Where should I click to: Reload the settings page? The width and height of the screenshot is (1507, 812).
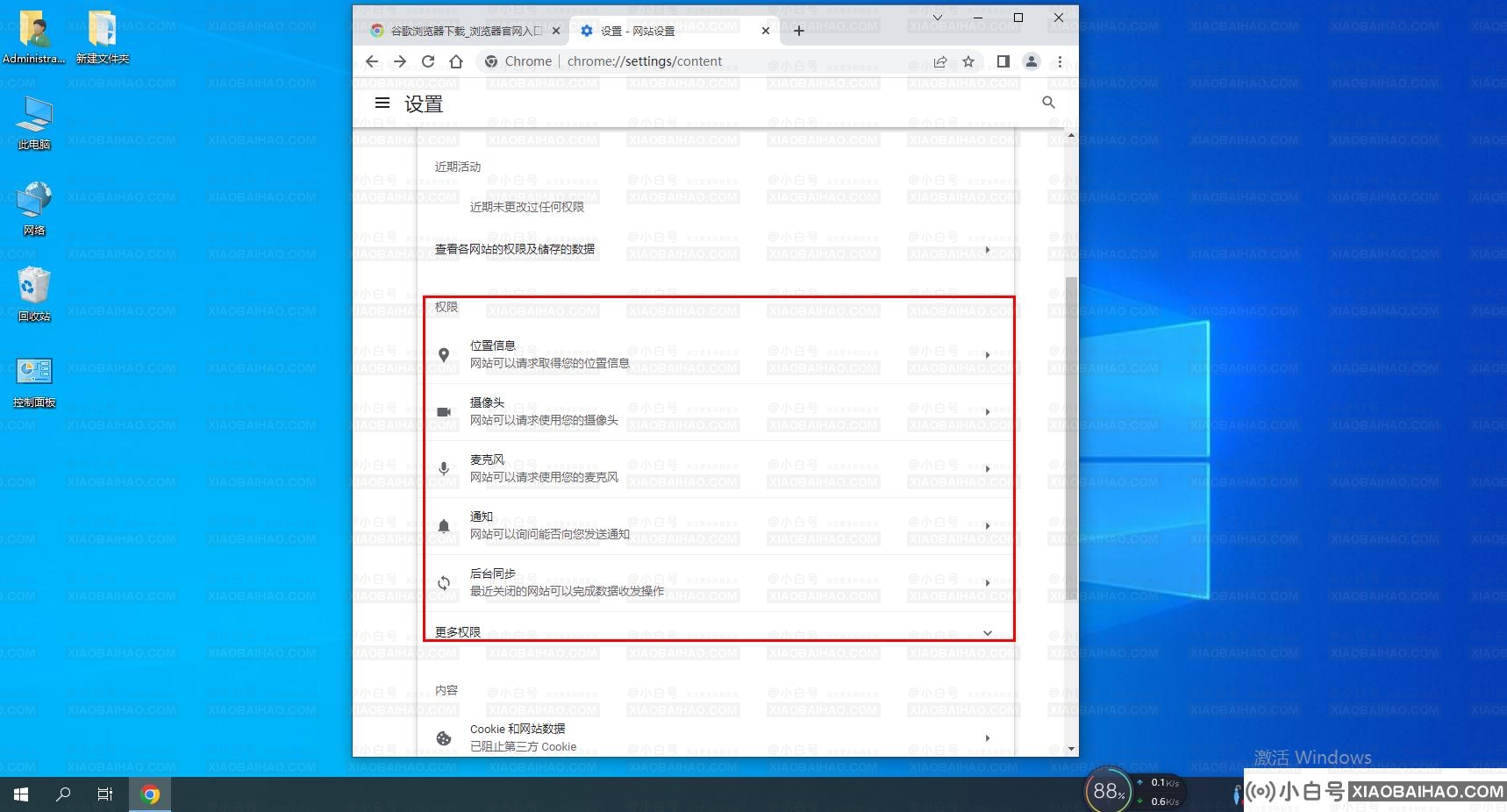pos(428,61)
